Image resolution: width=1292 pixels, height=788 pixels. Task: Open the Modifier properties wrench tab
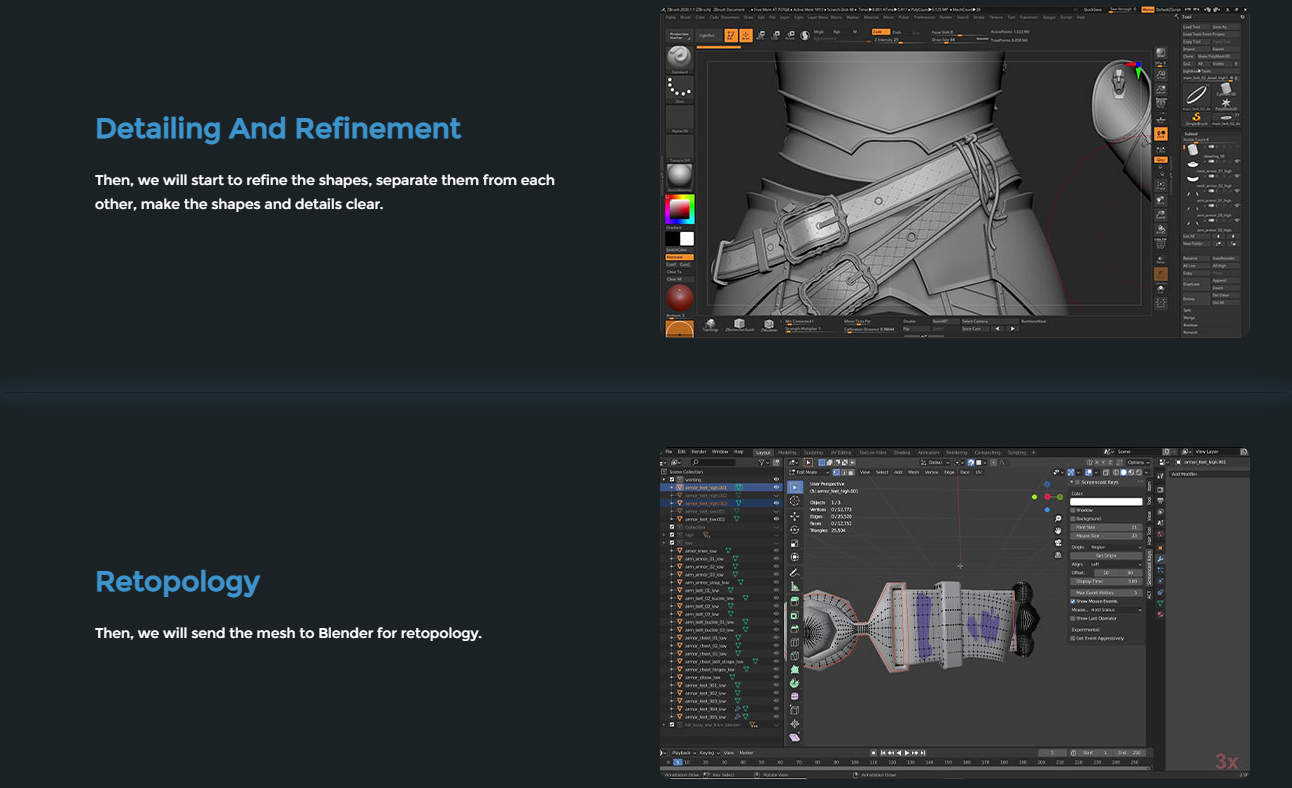coord(1161,559)
